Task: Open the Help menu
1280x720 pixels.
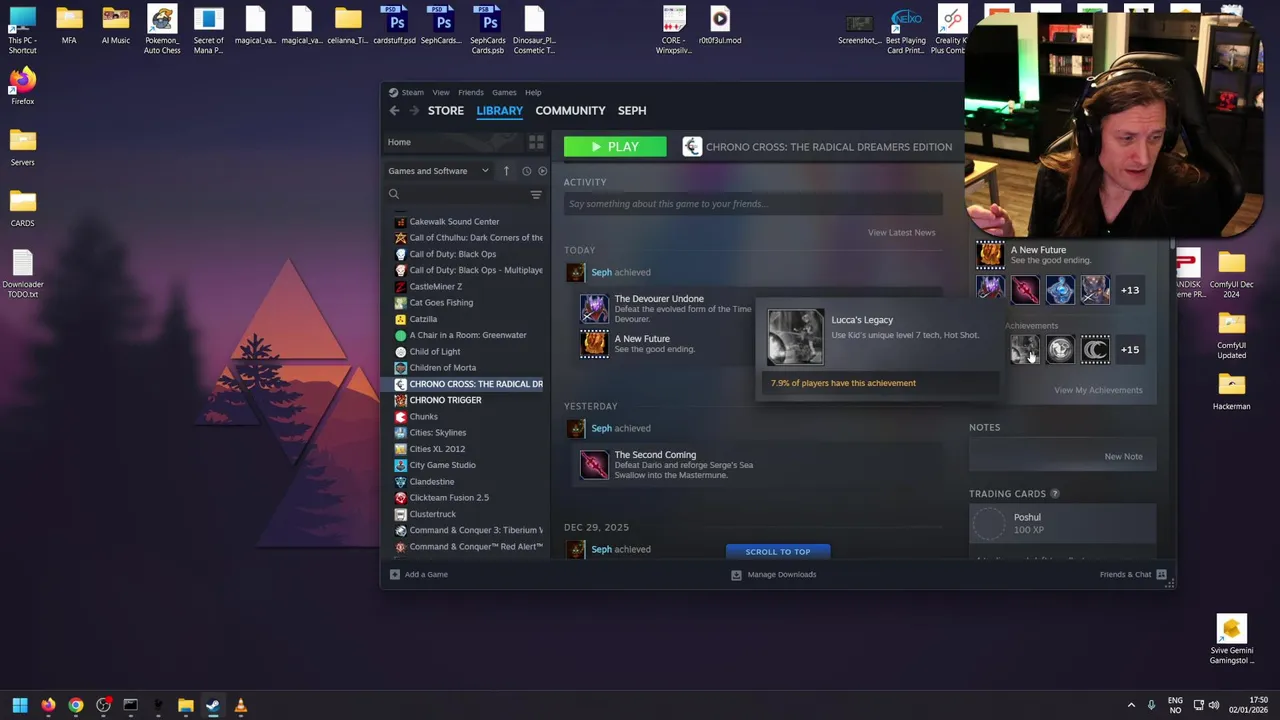Action: point(533,92)
